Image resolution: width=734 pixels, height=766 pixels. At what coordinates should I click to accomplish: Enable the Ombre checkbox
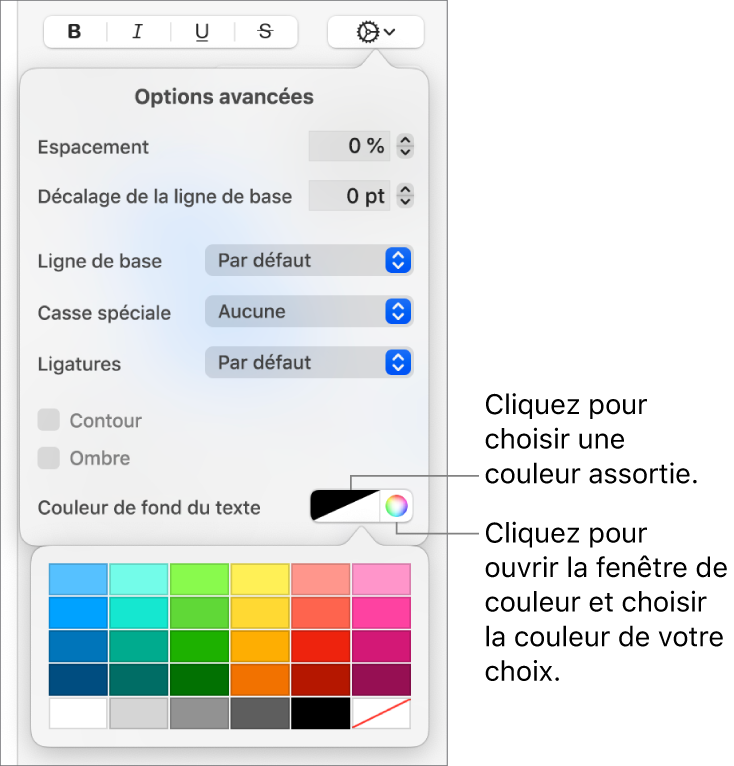click(48, 458)
